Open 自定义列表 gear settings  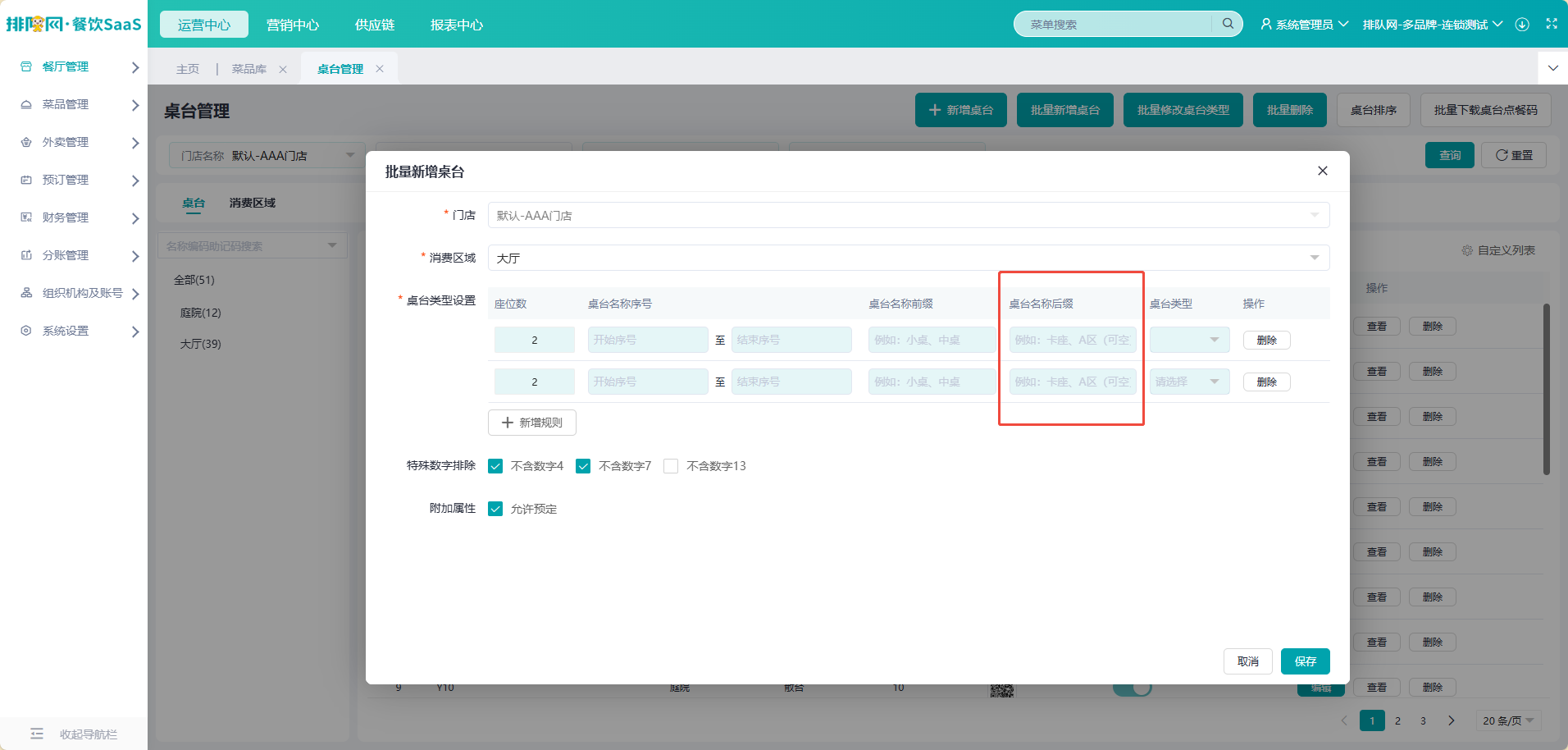click(x=1467, y=250)
